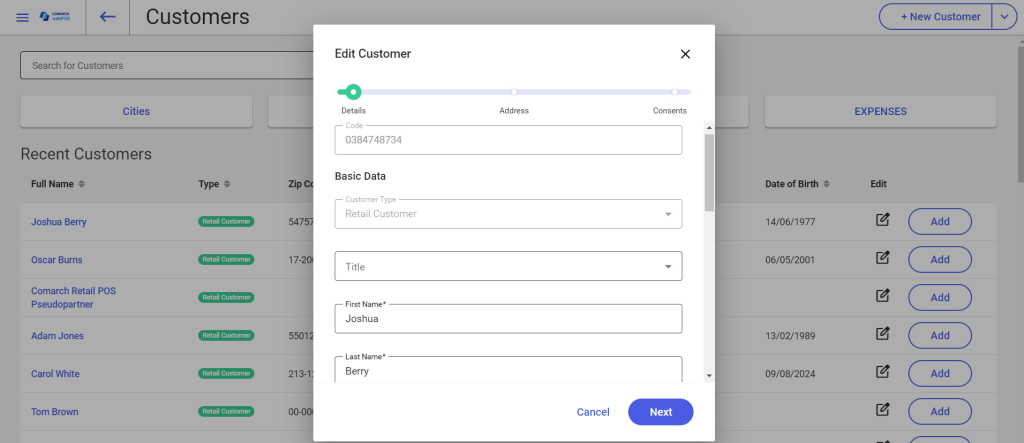Screen dimensions: 1024x443
Task: Click Retail Customer badge for Tom Brown
Action: tap(226, 412)
